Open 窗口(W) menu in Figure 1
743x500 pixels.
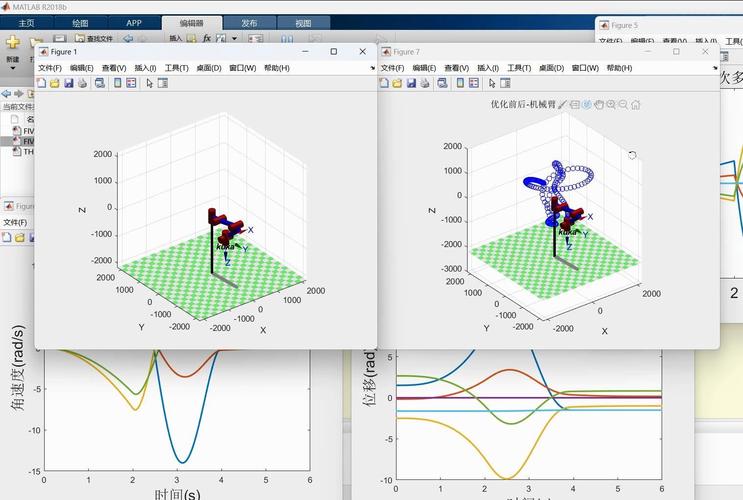click(x=243, y=68)
